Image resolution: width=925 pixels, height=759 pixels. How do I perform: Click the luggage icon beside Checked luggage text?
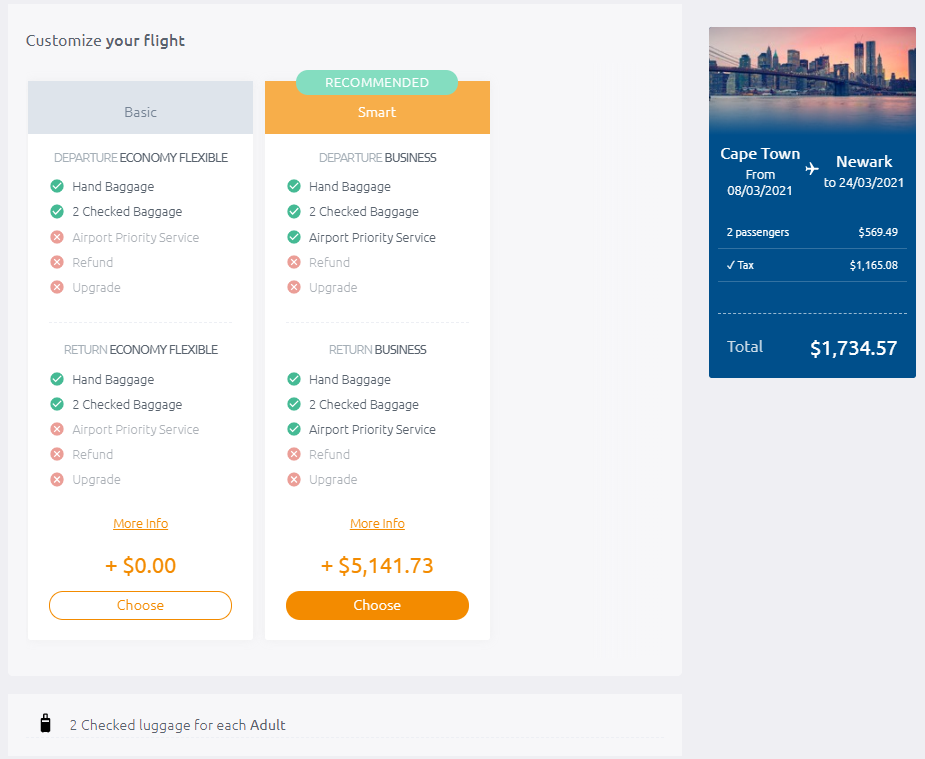[x=45, y=724]
